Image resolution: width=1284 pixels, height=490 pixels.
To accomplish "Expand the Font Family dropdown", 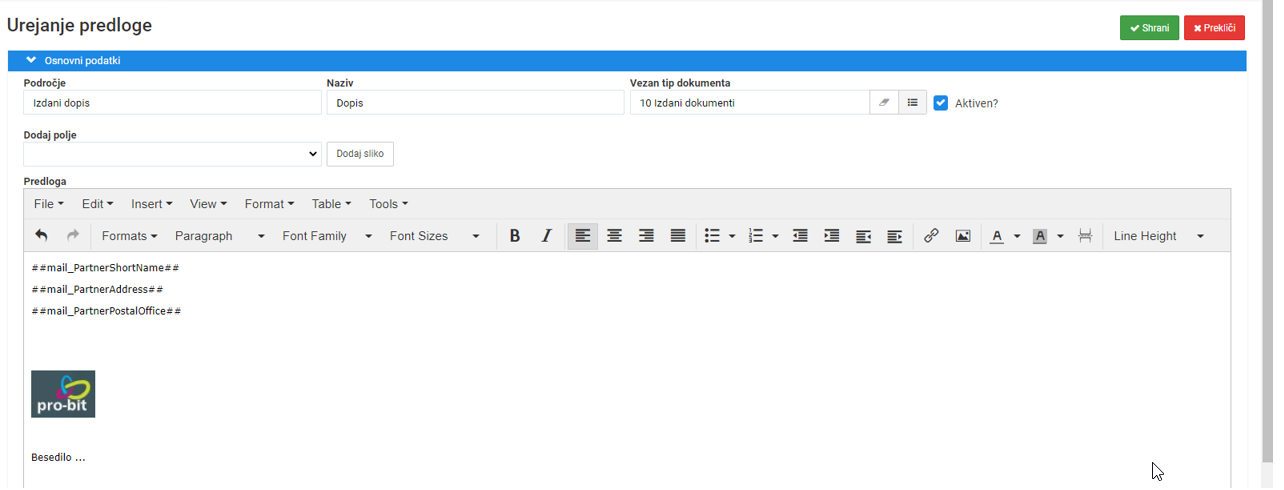I will click(x=327, y=236).
